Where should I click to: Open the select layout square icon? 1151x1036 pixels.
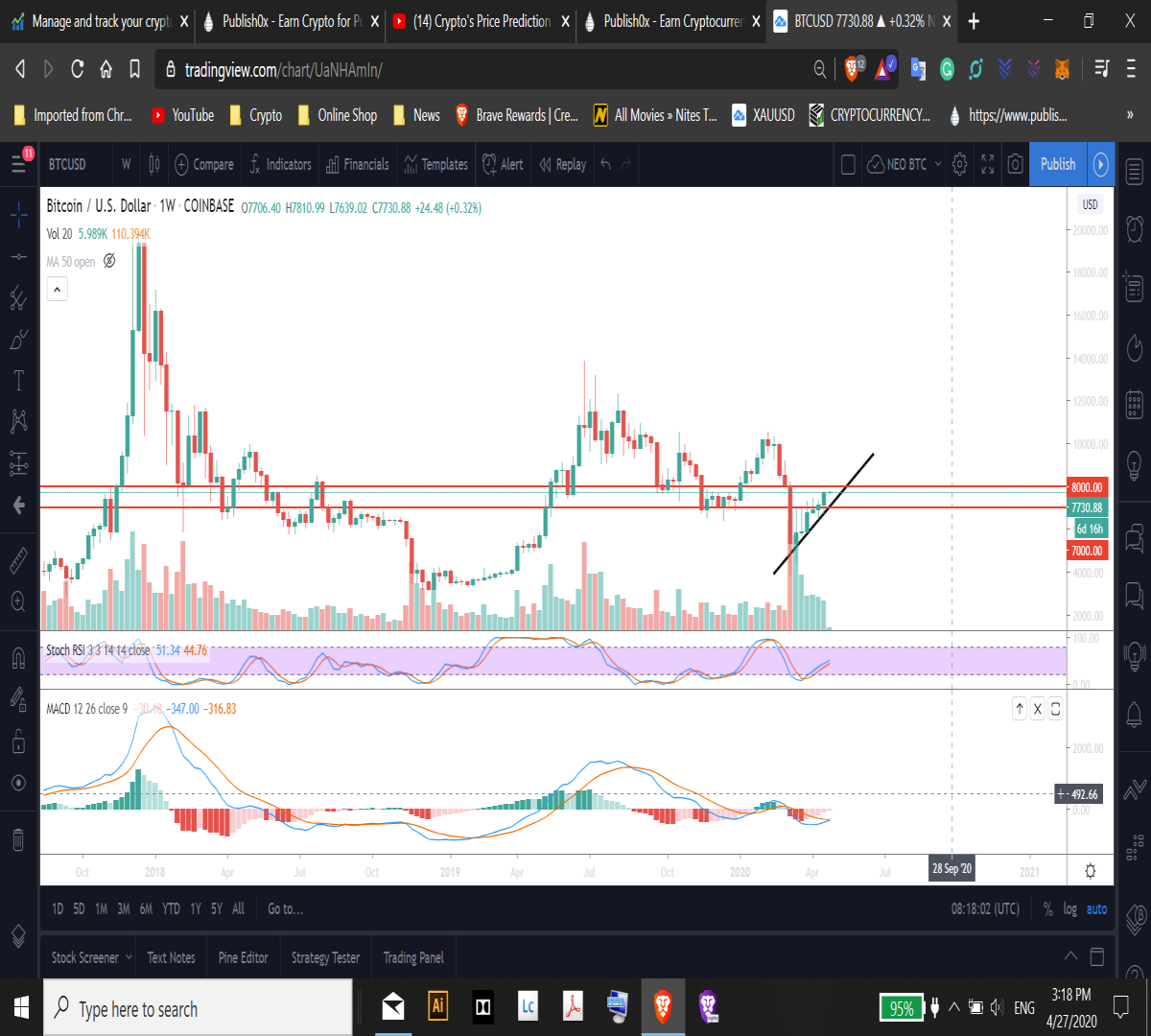pos(847,165)
